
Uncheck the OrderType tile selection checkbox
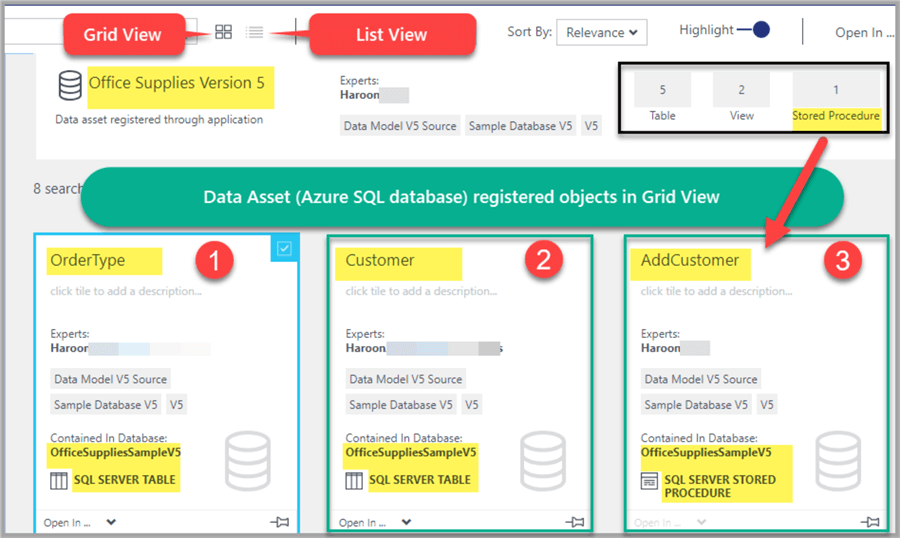[x=284, y=248]
